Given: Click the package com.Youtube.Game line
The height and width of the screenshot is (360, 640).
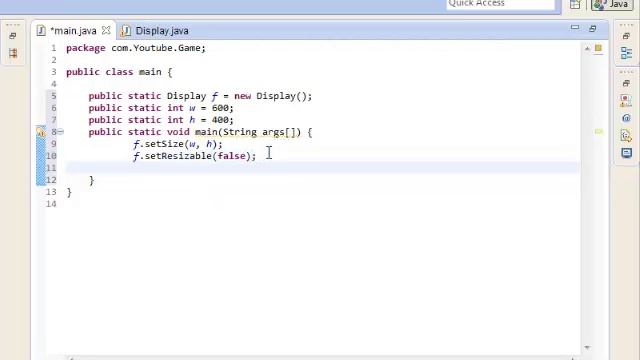Looking at the screenshot, I should click(136, 48).
